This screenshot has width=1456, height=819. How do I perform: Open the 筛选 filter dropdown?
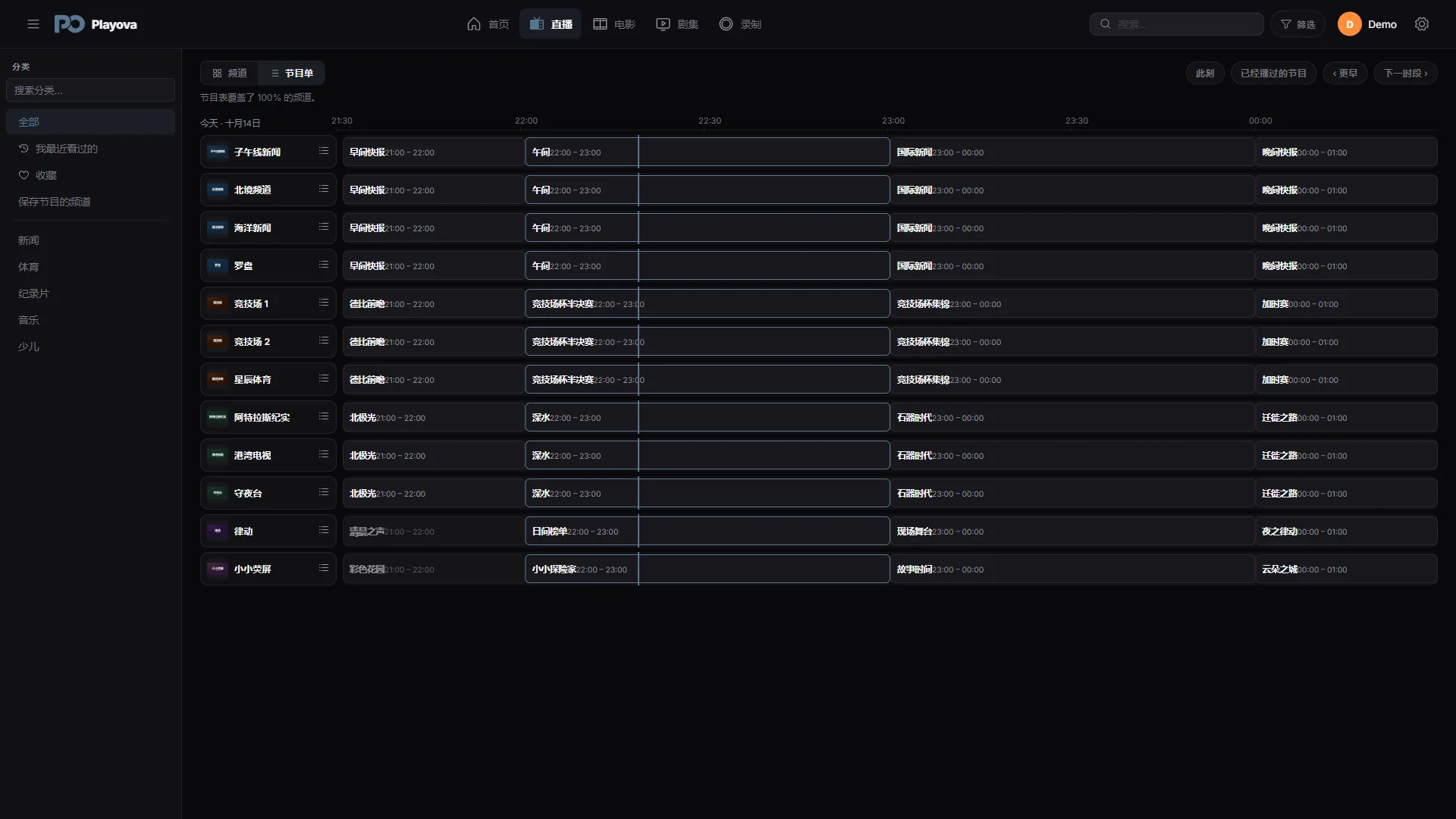click(1298, 24)
